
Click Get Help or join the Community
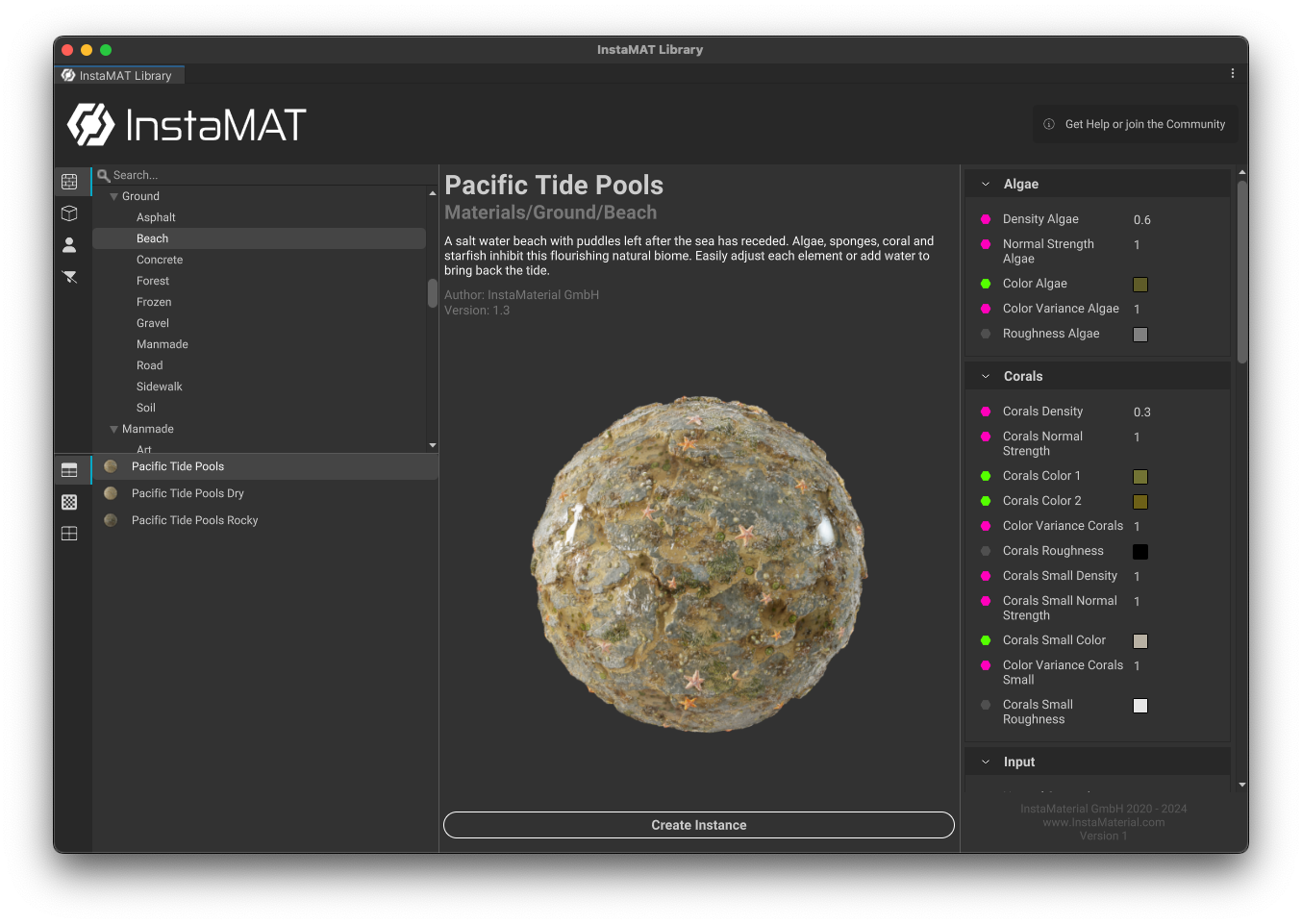coord(1136,124)
